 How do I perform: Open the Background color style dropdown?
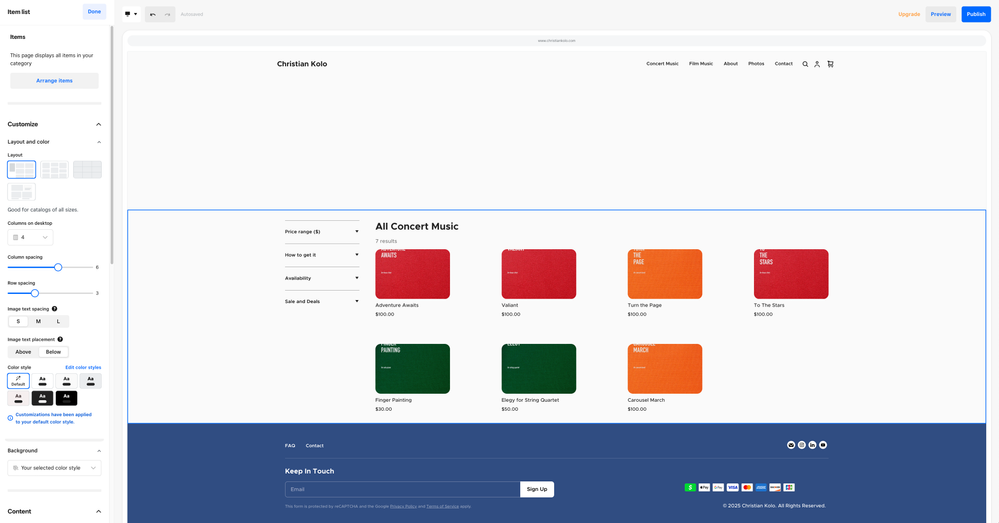[x=54, y=468]
